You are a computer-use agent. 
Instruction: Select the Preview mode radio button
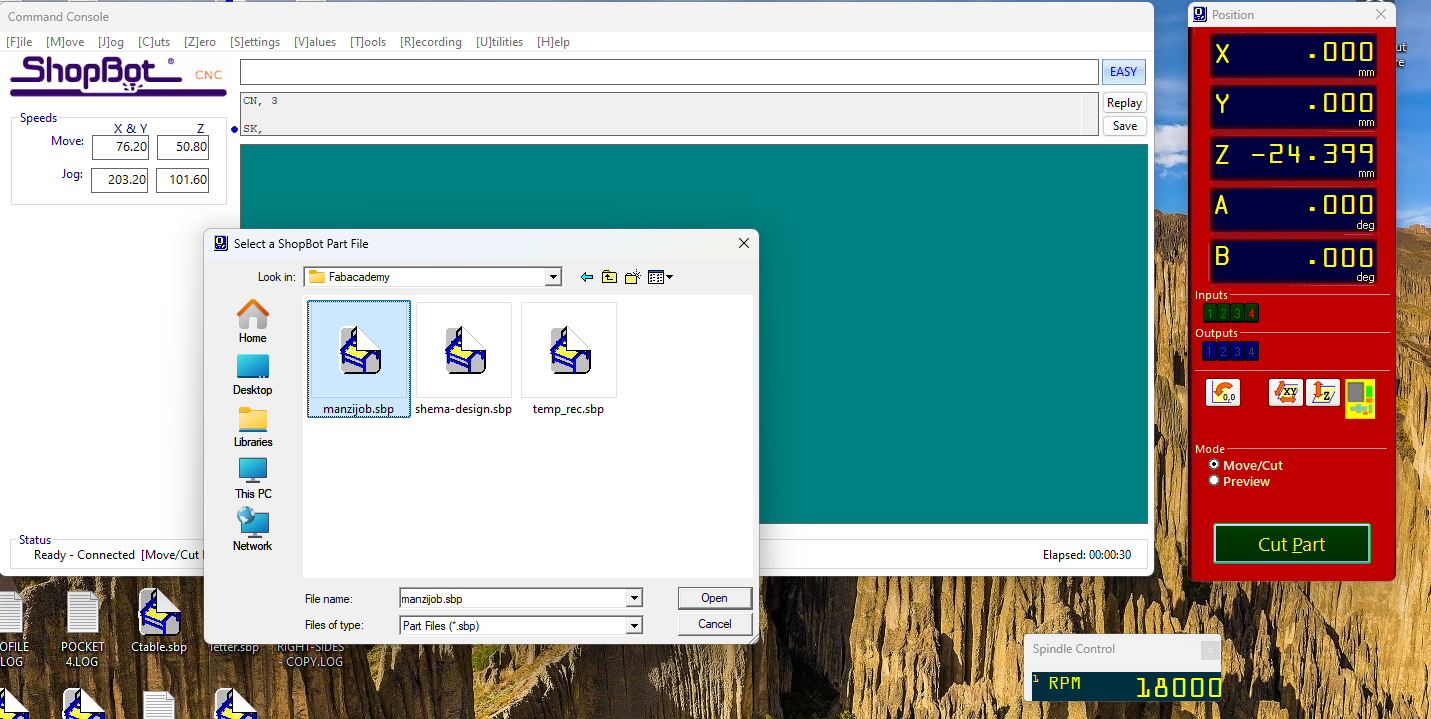(1214, 481)
